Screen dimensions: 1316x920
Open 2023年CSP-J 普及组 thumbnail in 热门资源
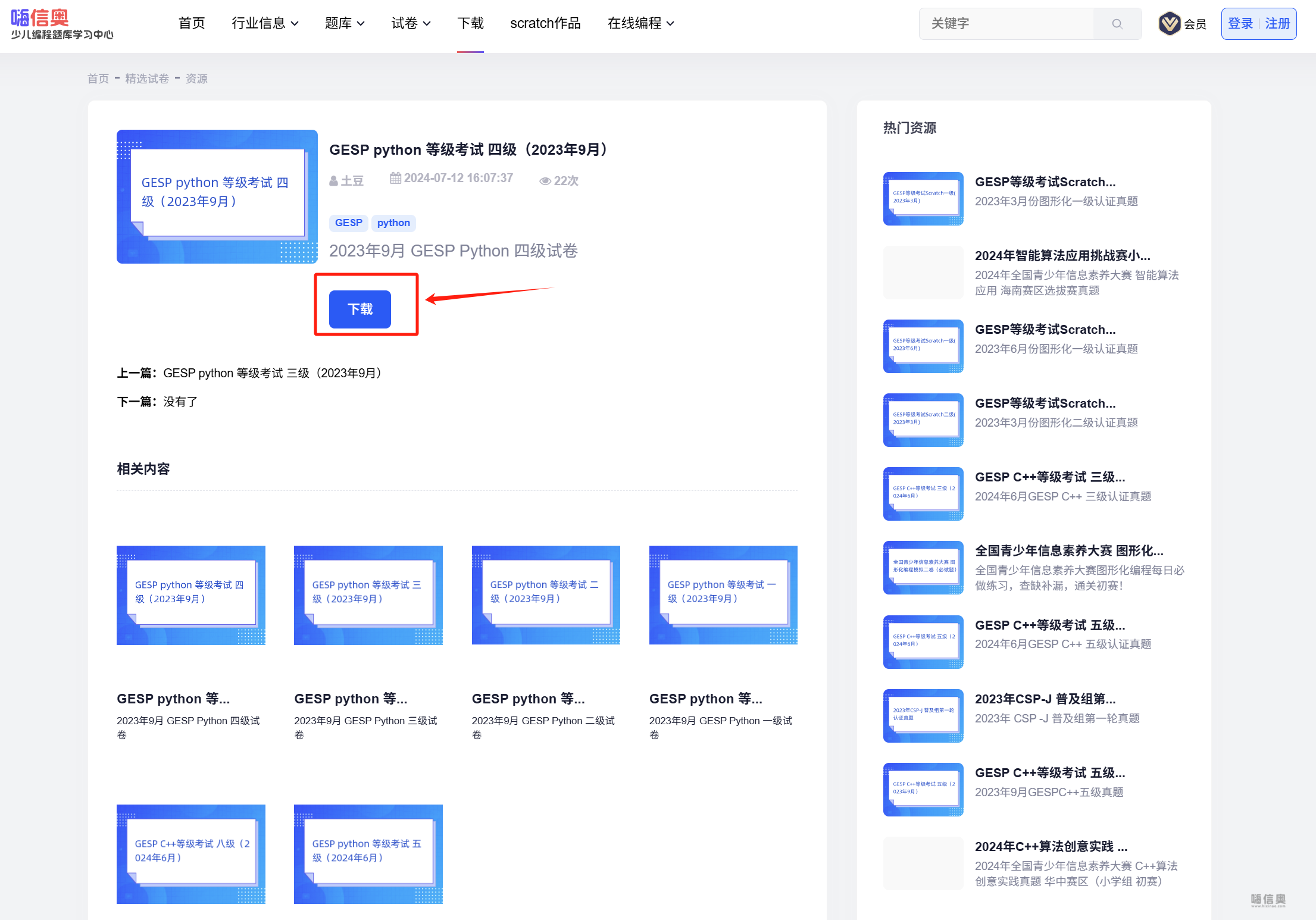tap(923, 715)
